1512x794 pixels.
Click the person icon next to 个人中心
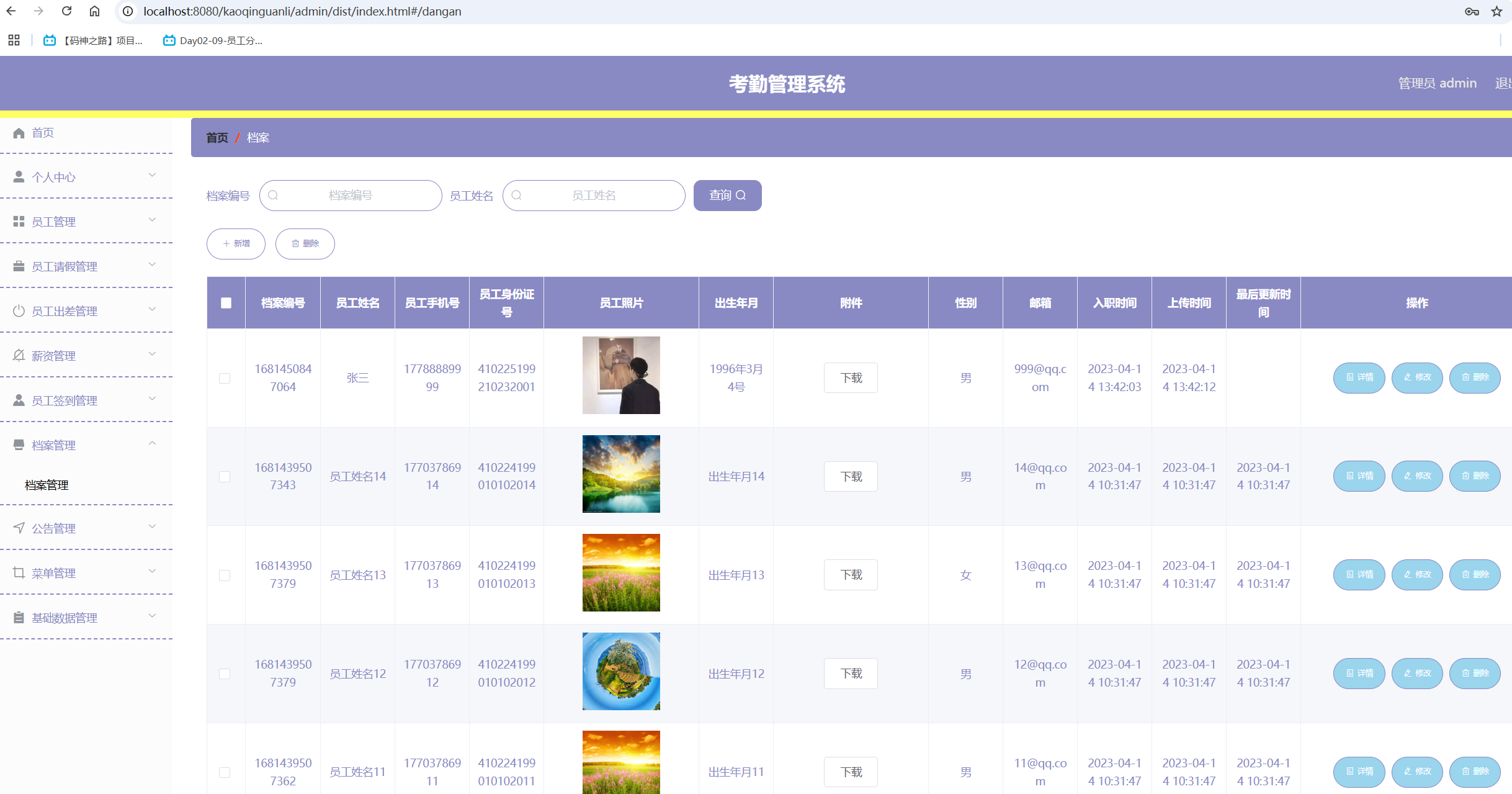(x=19, y=177)
